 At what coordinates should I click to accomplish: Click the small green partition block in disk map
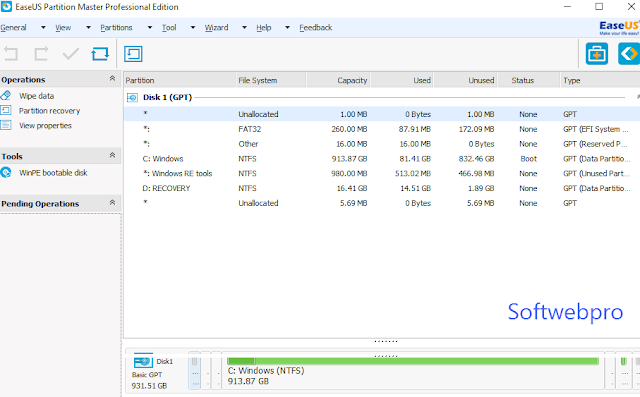tap(623, 361)
